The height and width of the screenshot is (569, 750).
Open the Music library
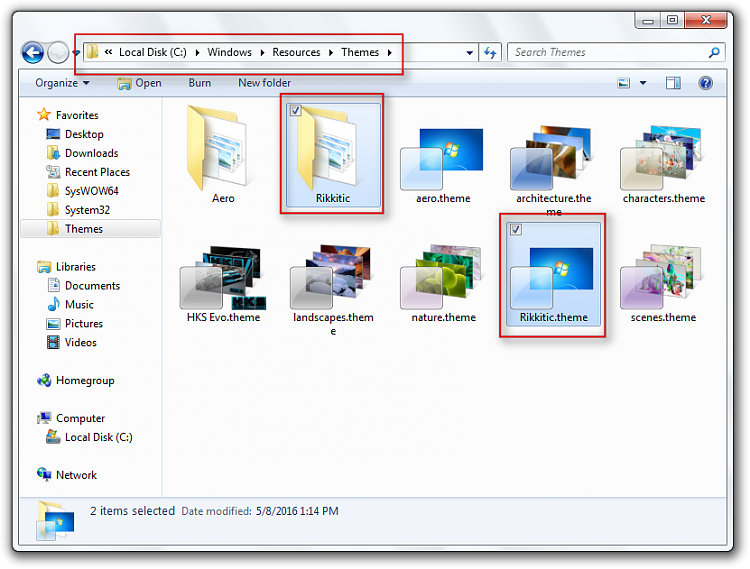[70, 304]
